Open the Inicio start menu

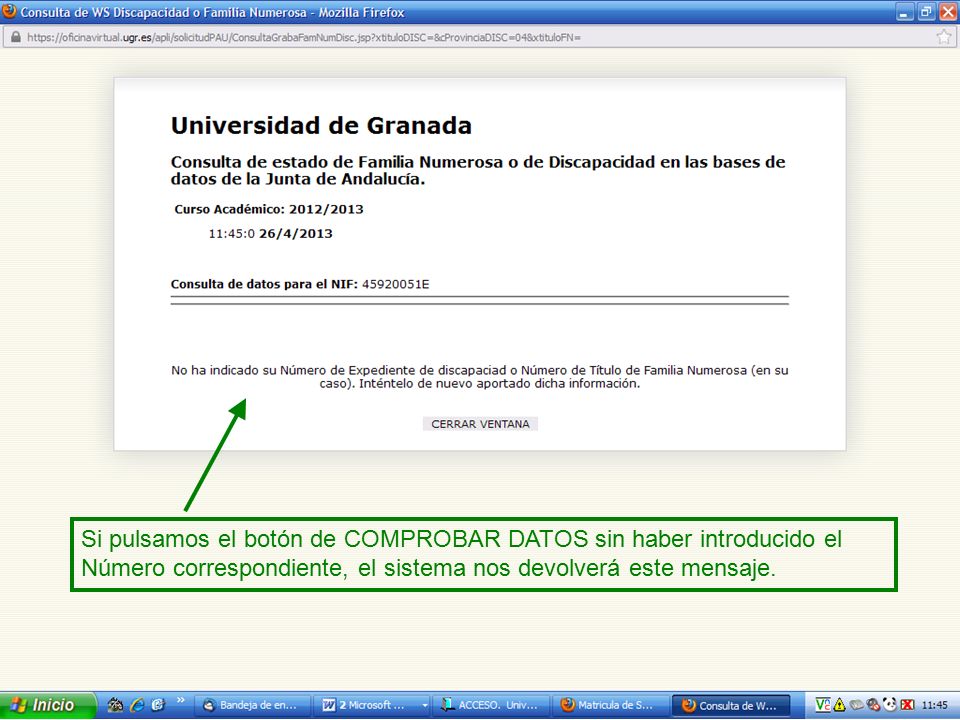(48, 705)
